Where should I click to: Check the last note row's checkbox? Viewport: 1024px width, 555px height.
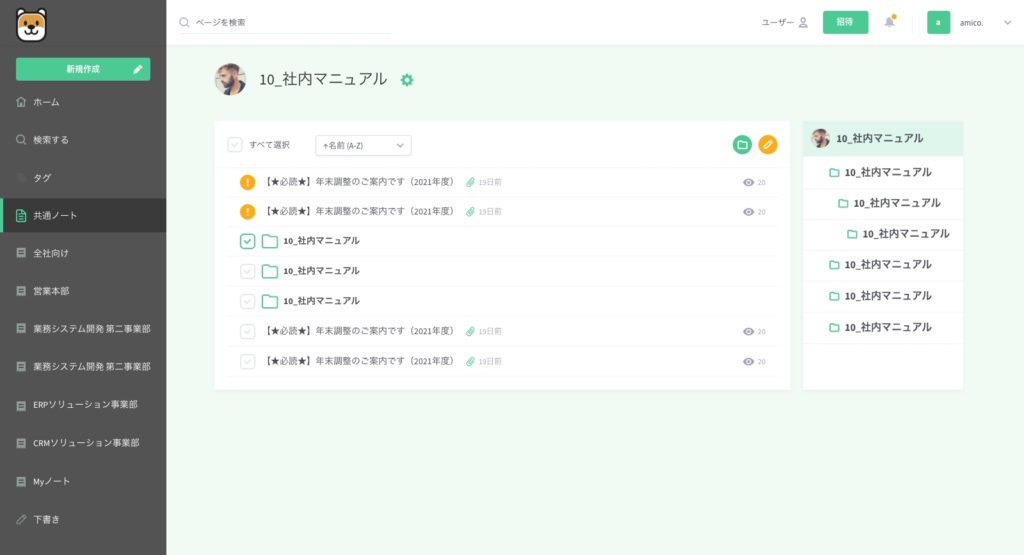coord(248,361)
